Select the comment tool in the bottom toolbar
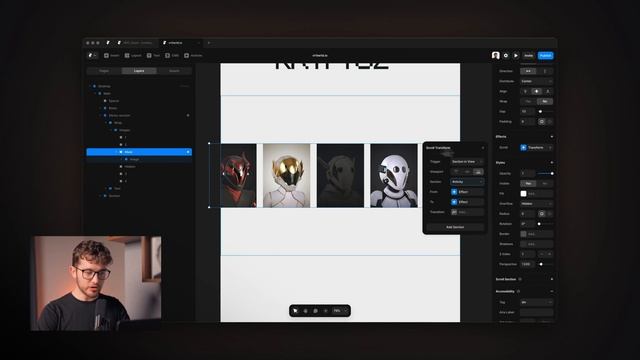Image resolution: width=640 pixels, height=360 pixels. click(x=316, y=311)
